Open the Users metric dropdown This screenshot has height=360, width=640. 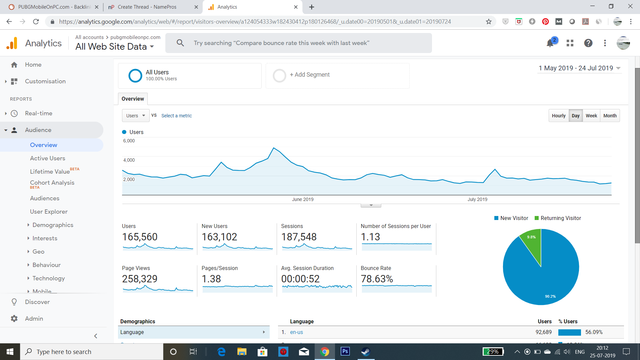click(136, 116)
